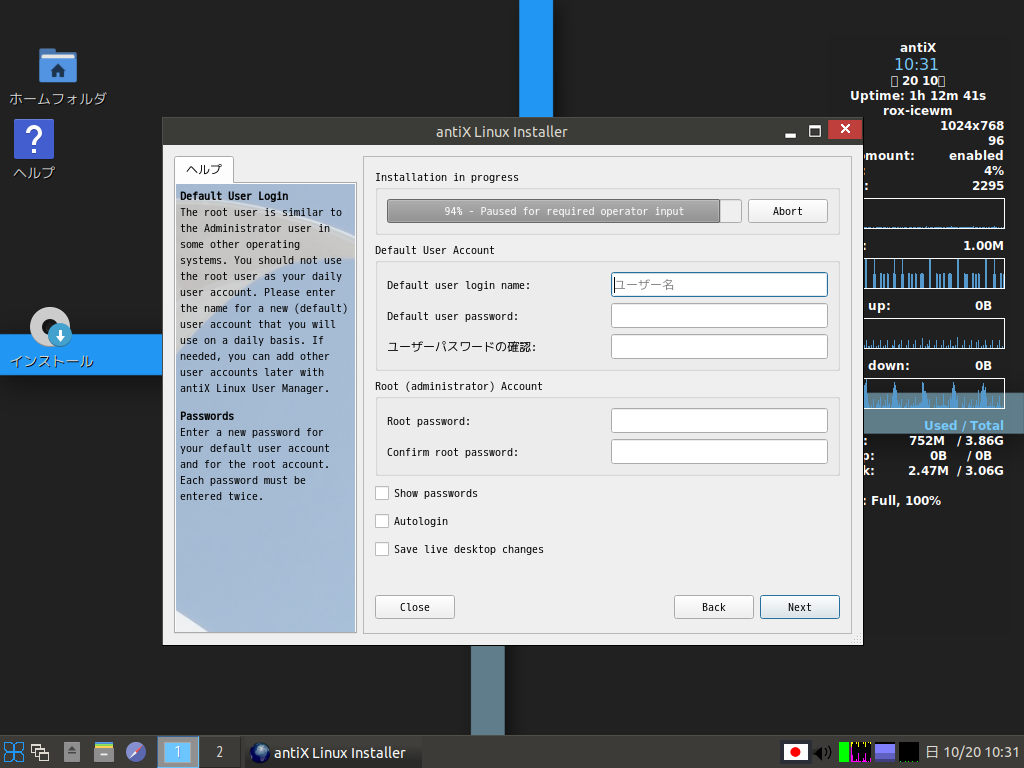Click the Abort button
This screenshot has height=768, width=1024.
point(788,211)
